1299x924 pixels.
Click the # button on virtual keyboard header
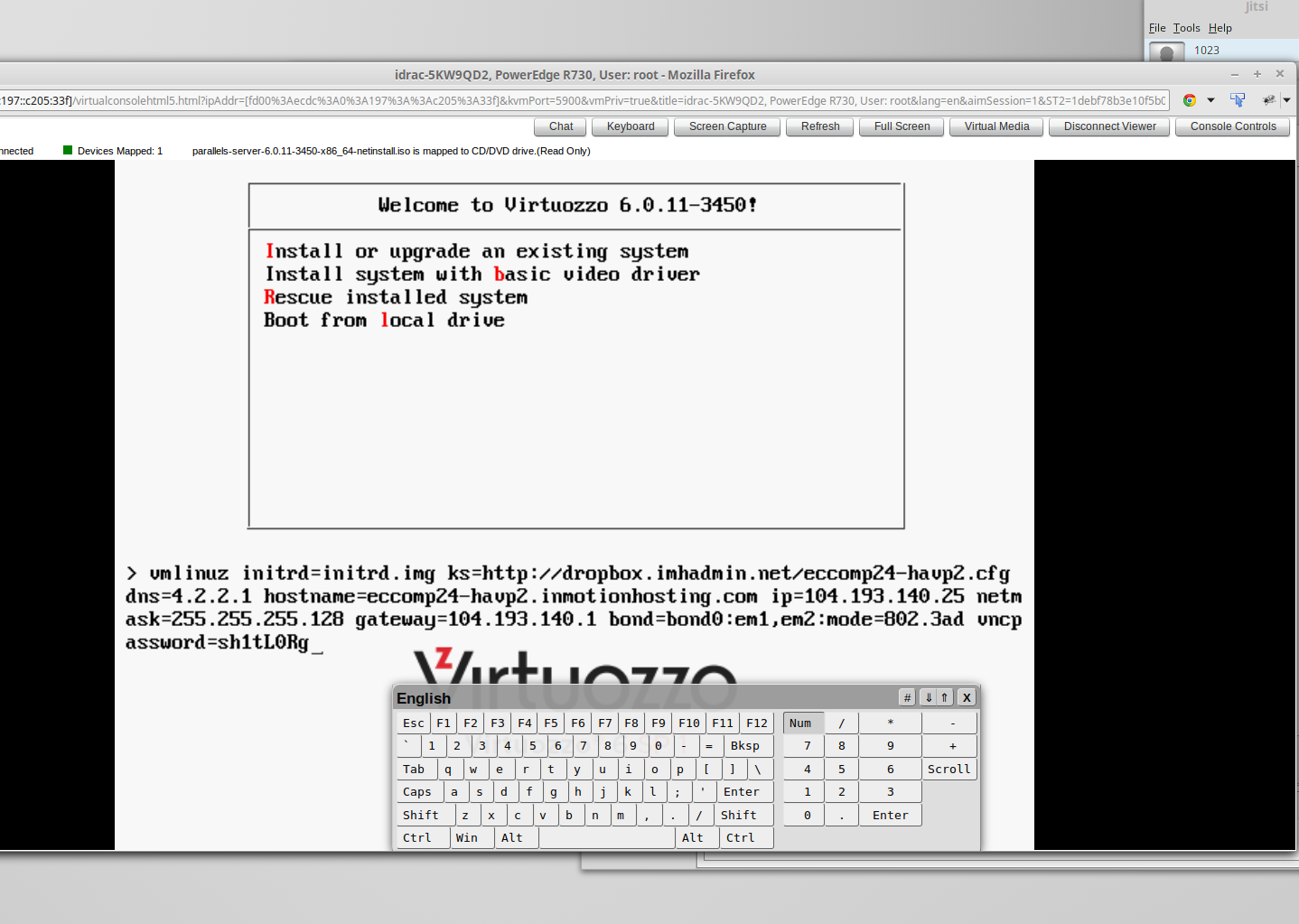click(907, 697)
